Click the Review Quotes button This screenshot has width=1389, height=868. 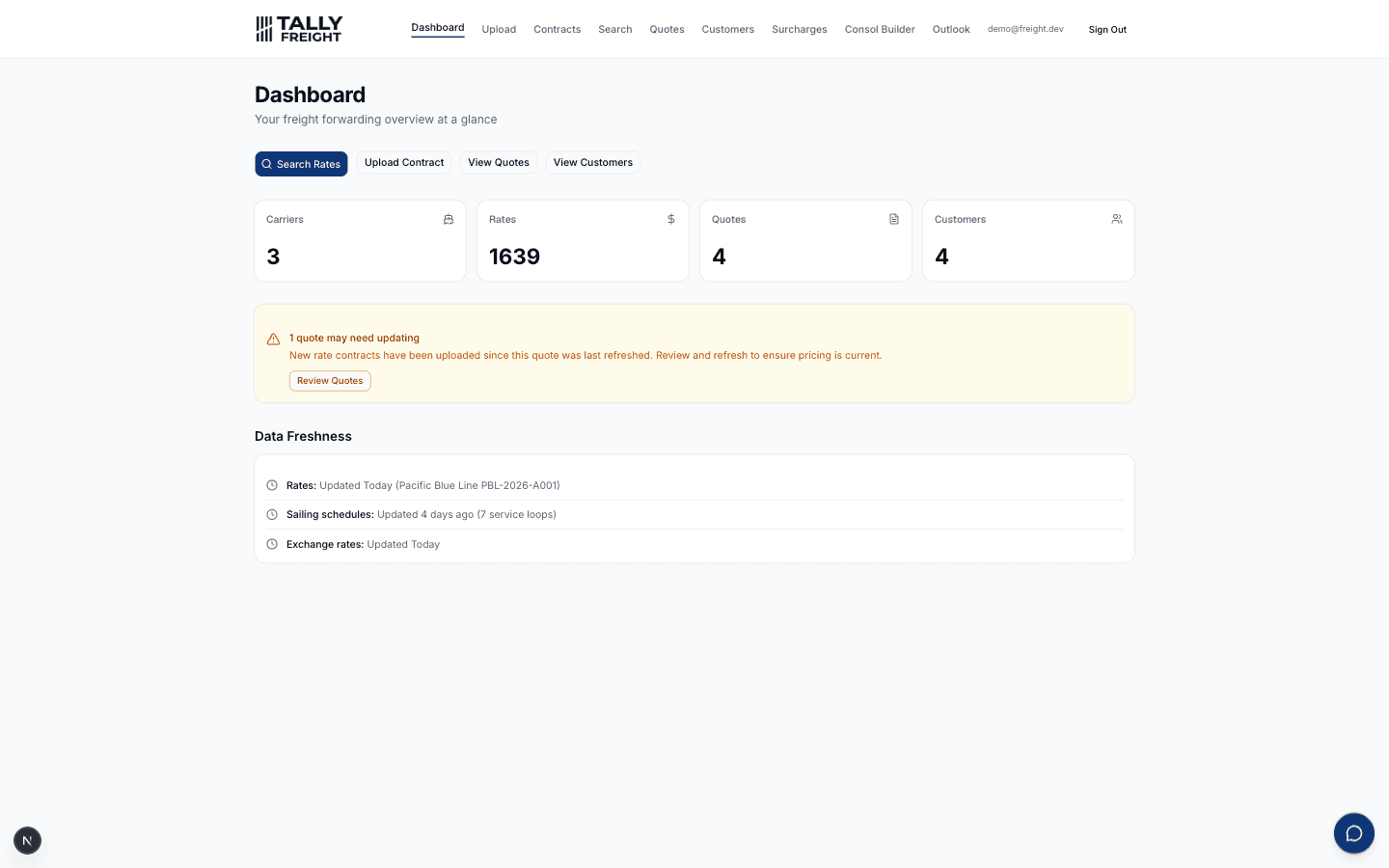tap(330, 381)
